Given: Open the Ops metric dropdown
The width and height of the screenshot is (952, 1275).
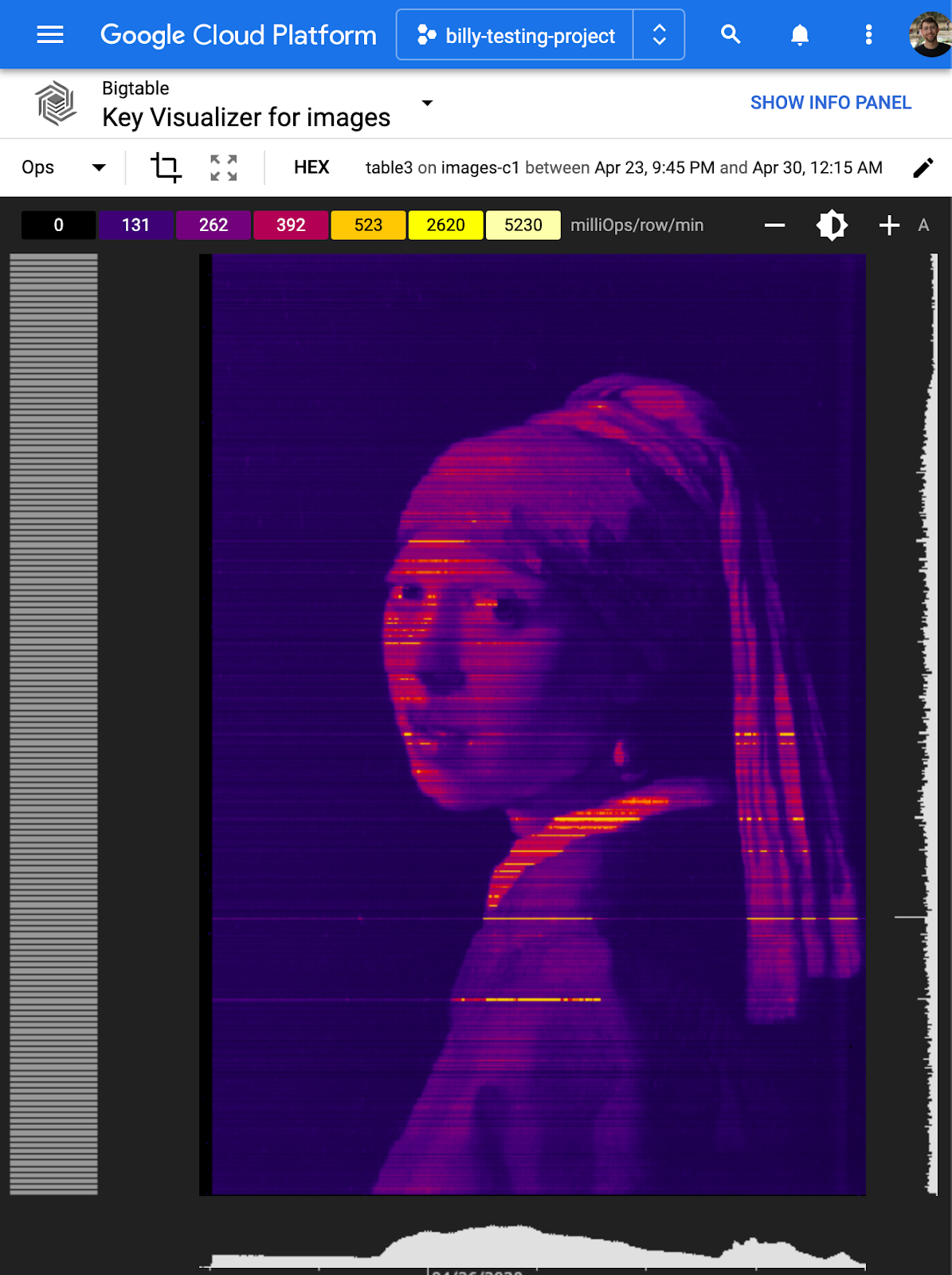Looking at the screenshot, I should click(x=64, y=167).
